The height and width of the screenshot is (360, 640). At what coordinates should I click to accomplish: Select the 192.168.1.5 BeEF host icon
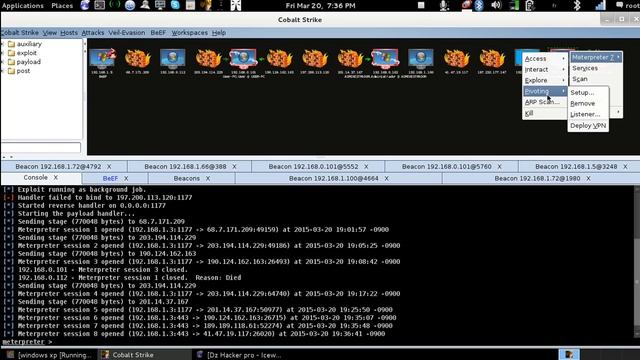102,59
